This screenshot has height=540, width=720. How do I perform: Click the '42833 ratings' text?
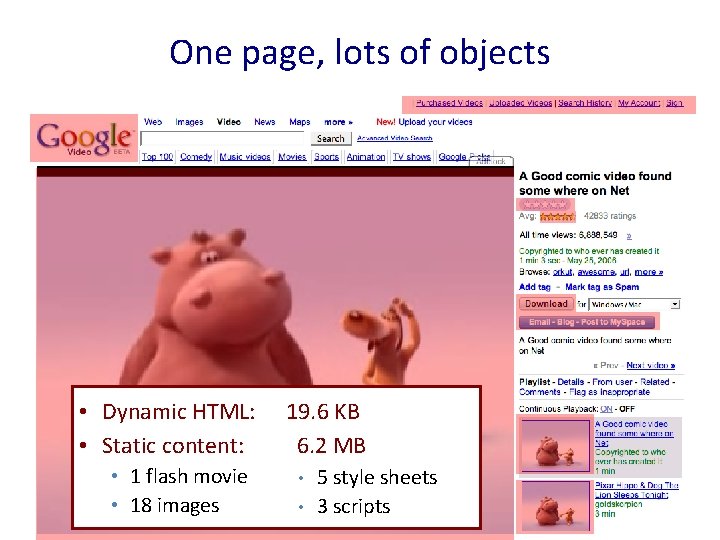pyautogui.click(x=610, y=216)
